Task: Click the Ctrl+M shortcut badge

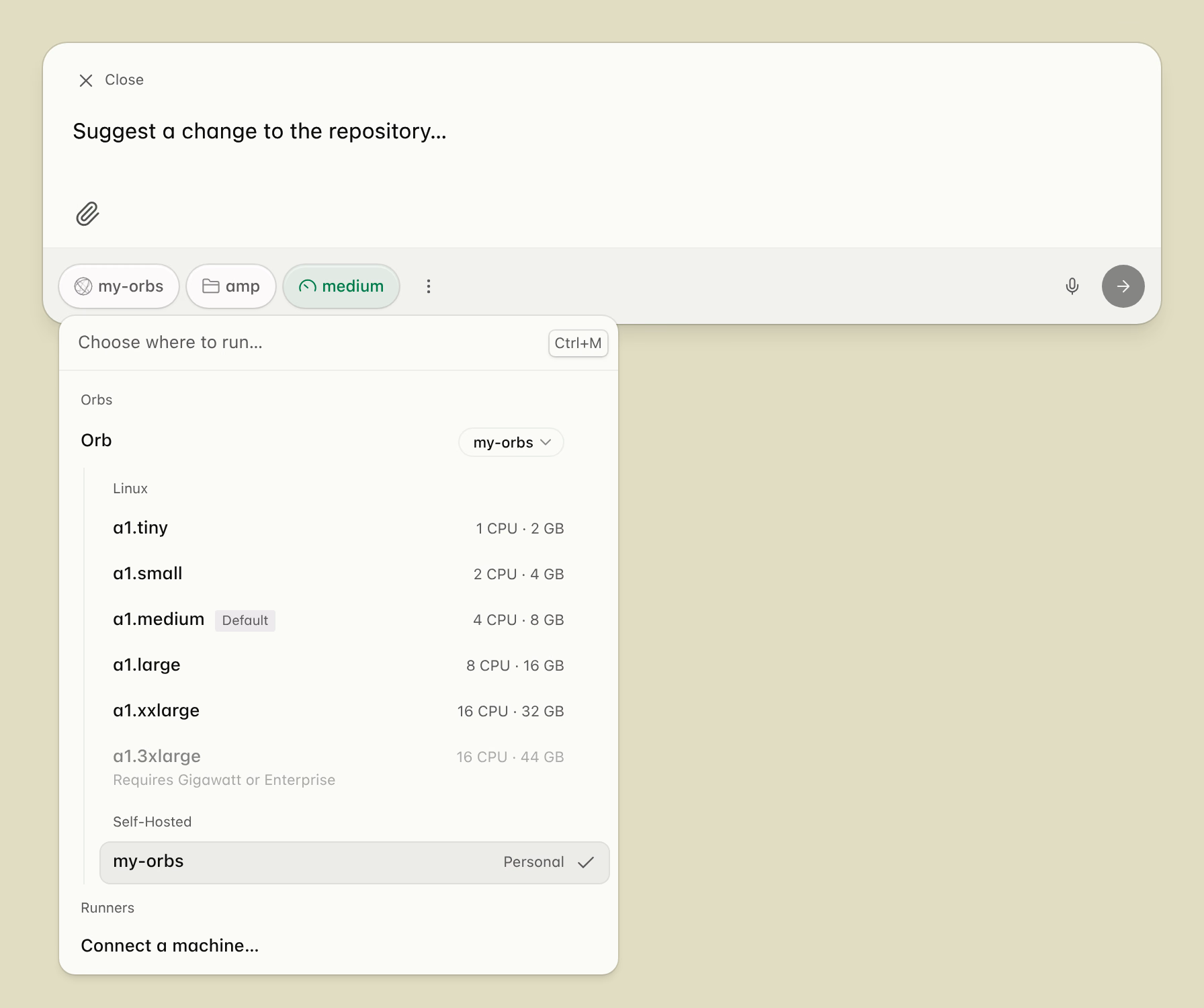Action: click(x=578, y=343)
